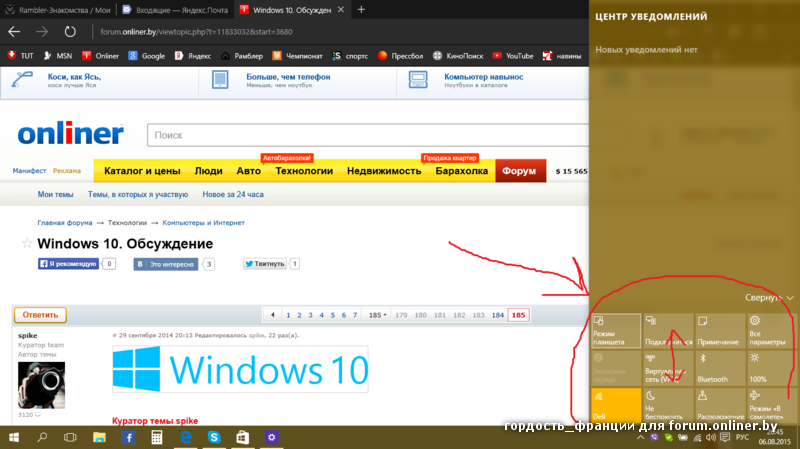
Task: Click the Ответить reply button
Action: [x=40, y=315]
